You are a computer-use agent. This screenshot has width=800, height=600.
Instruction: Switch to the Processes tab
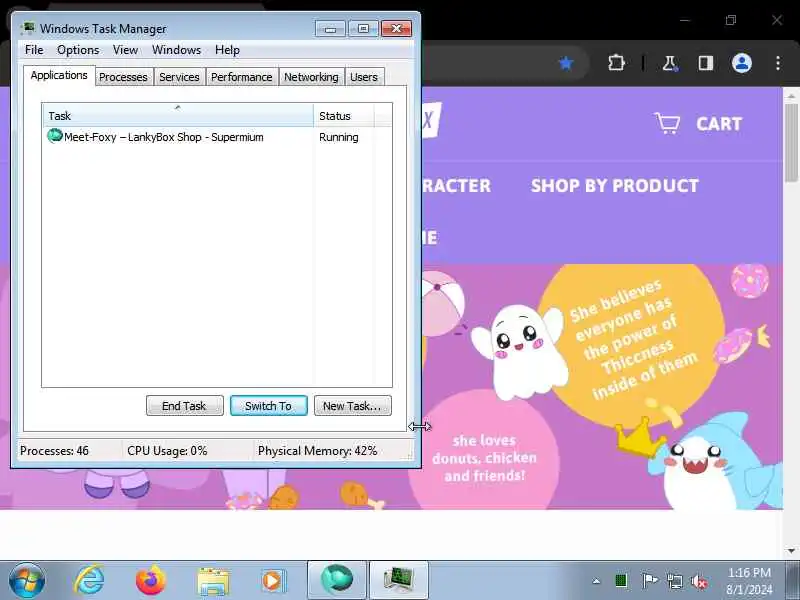point(123,77)
